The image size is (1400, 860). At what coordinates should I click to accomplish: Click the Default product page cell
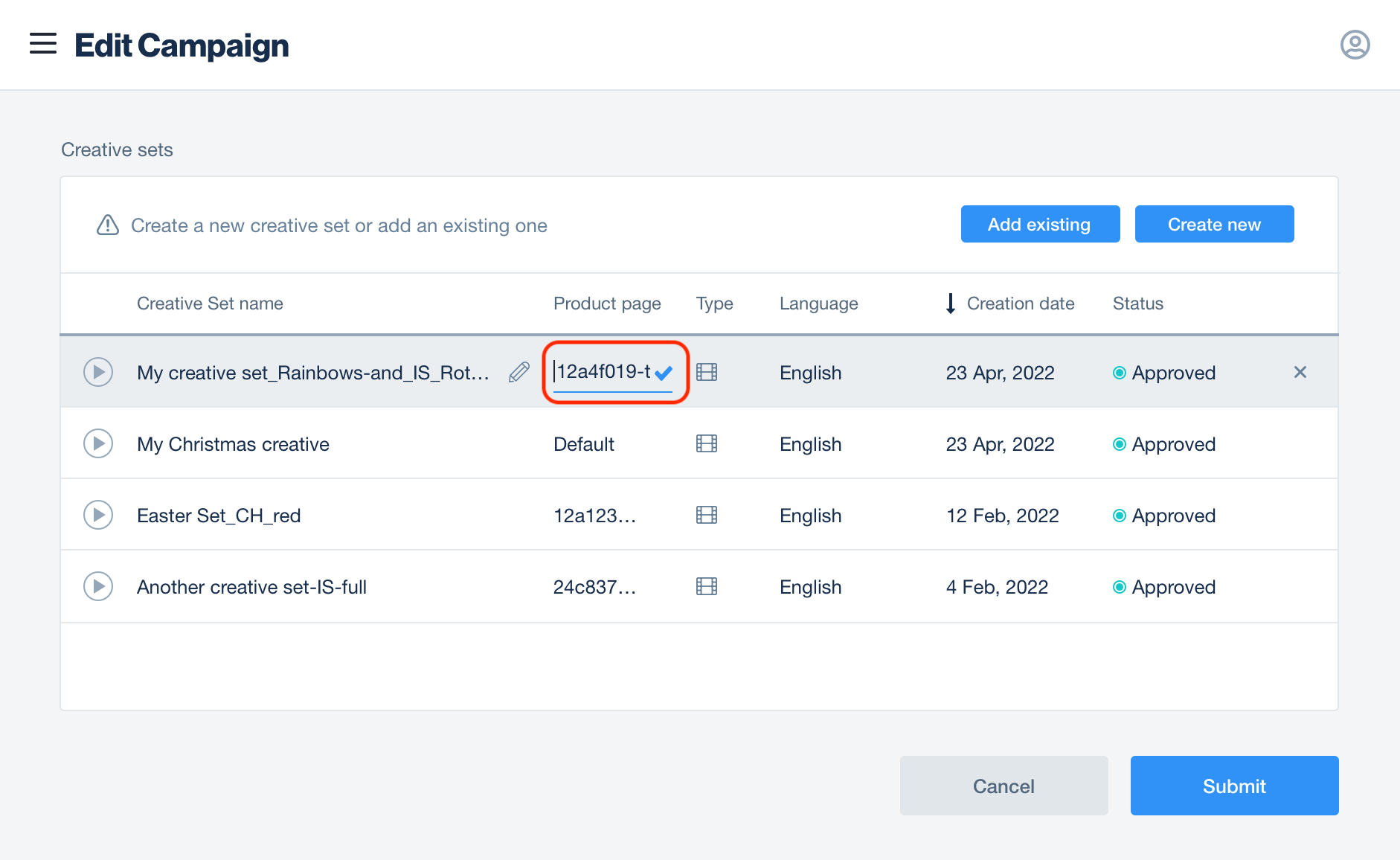tap(584, 444)
